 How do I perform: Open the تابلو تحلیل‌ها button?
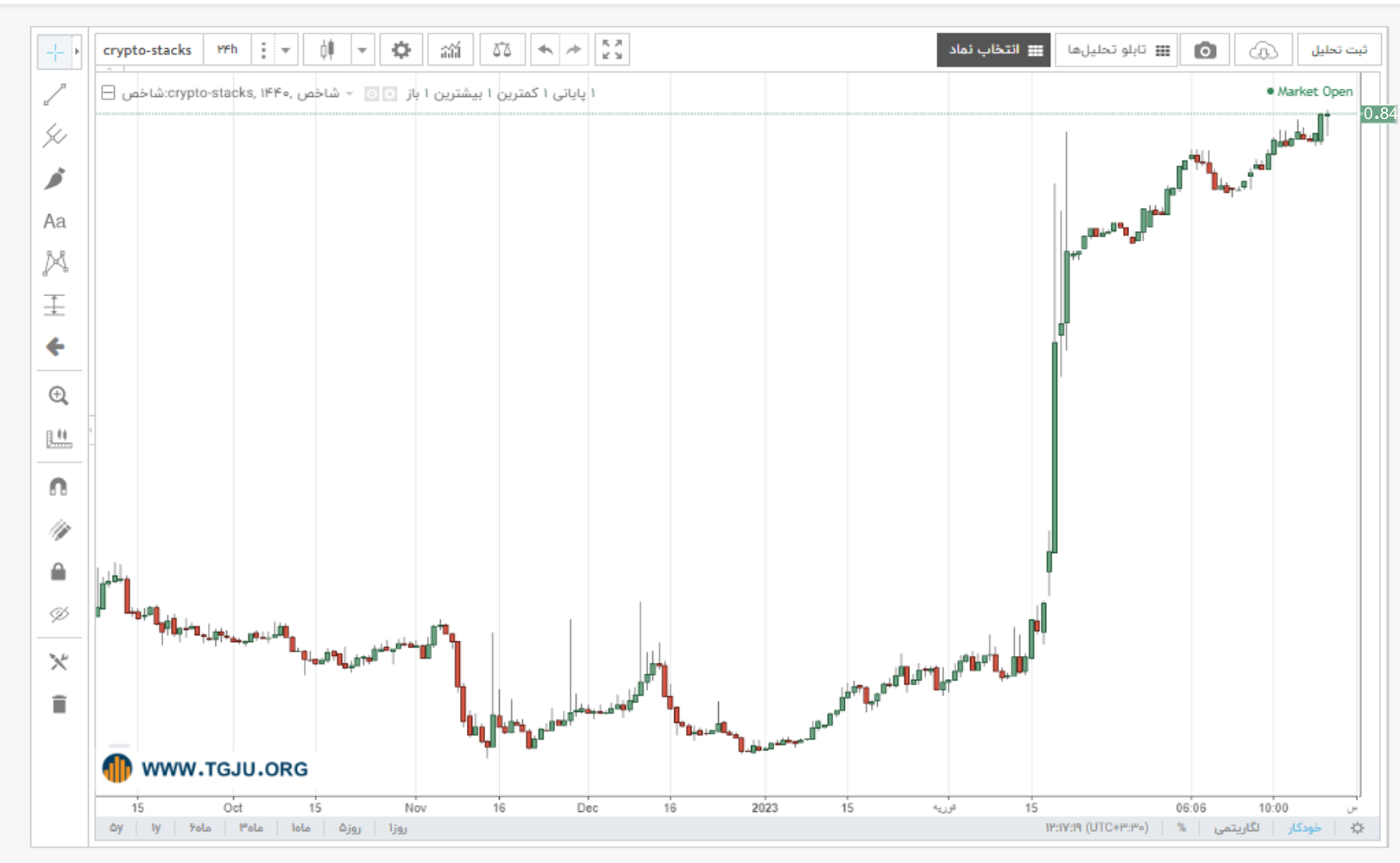point(1117,50)
